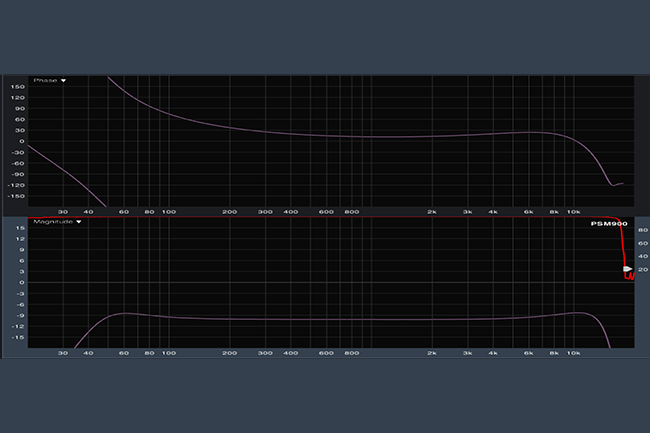
Task: Select the PSM900 trace label
Action: coord(608,225)
